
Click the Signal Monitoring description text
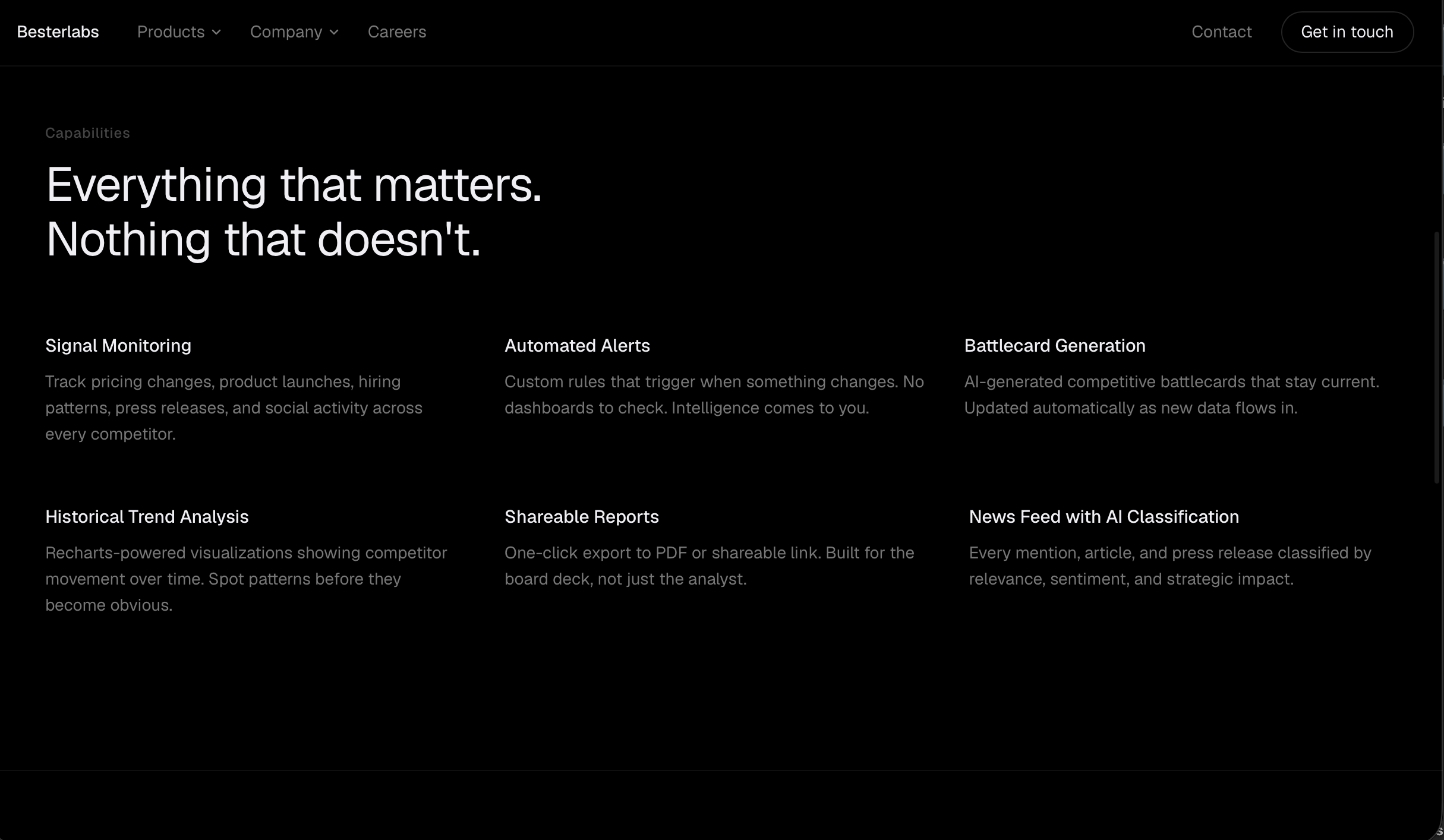[x=234, y=408]
